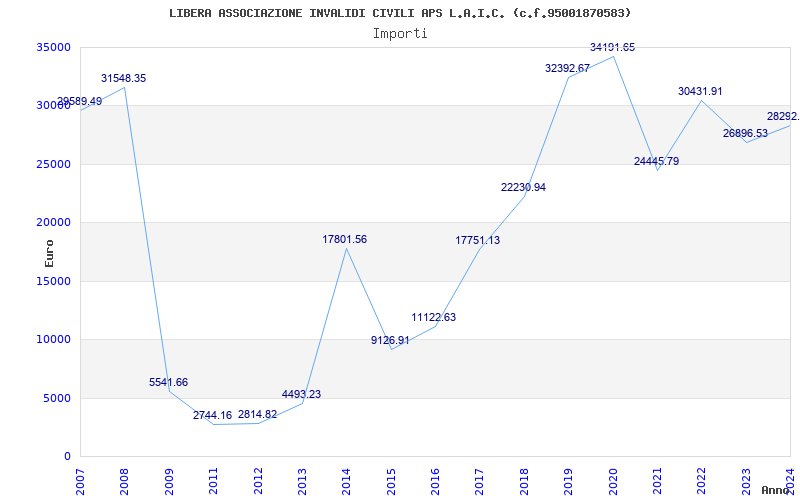The height and width of the screenshot is (500, 800).
Task: Click x-axis year 2017
Action: [480, 482]
